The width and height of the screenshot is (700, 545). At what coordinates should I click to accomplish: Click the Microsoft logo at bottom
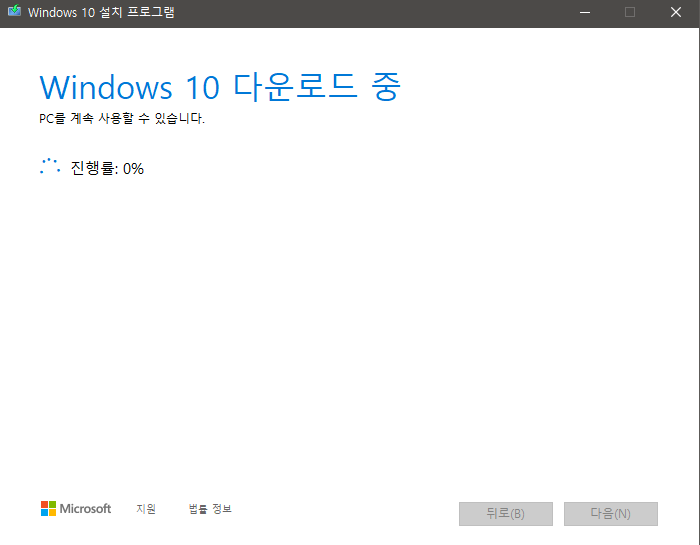pyautogui.click(x=76, y=508)
